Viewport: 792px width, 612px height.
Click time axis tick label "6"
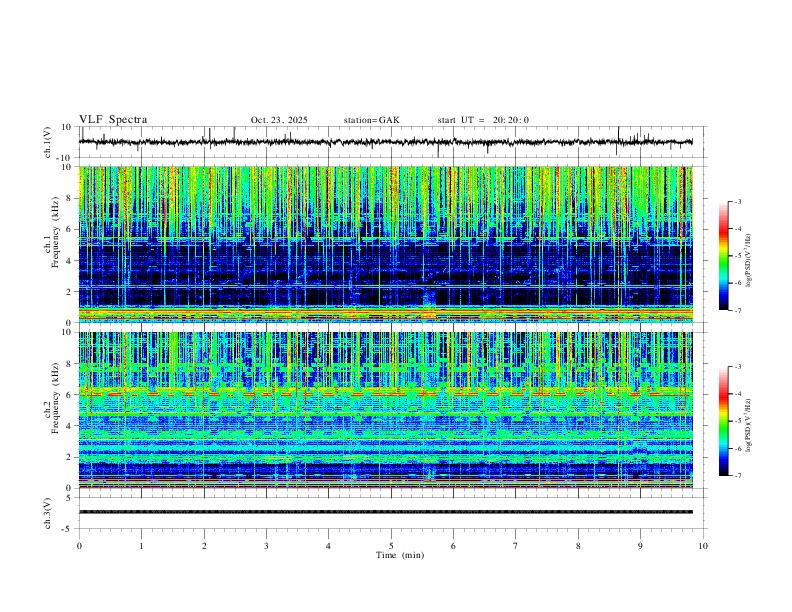click(454, 546)
